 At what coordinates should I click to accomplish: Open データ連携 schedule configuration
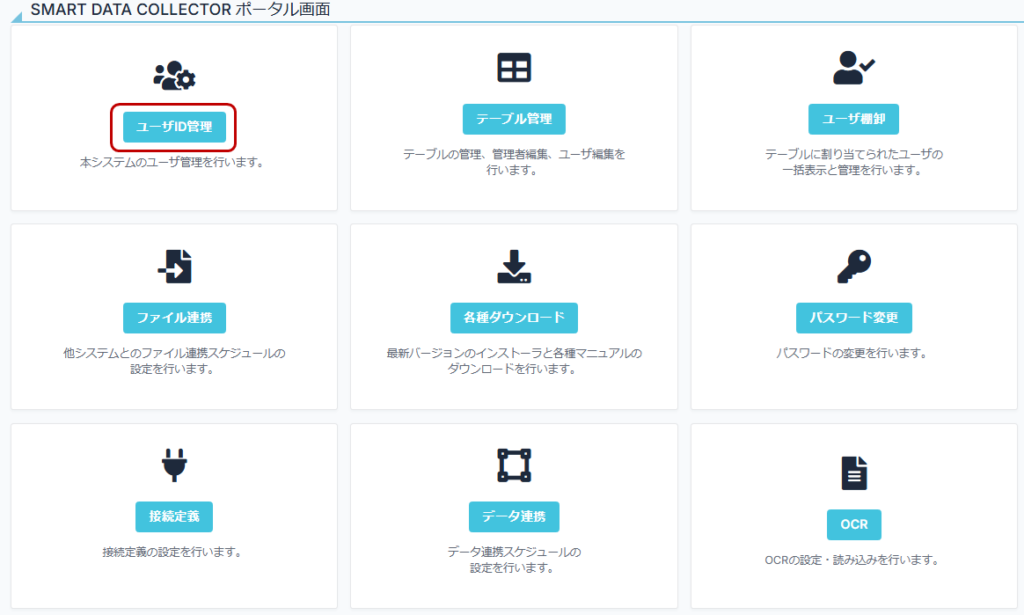pyautogui.click(x=512, y=517)
